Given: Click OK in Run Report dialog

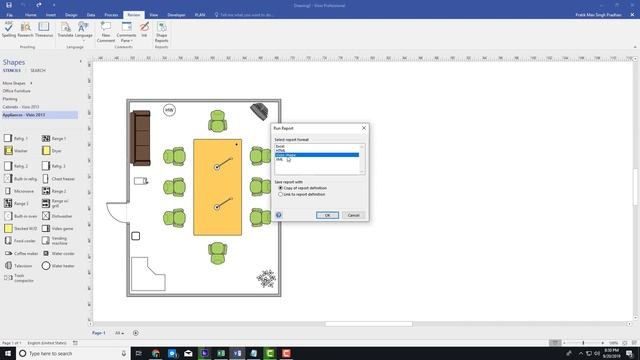Looking at the screenshot, I should 327,215.
